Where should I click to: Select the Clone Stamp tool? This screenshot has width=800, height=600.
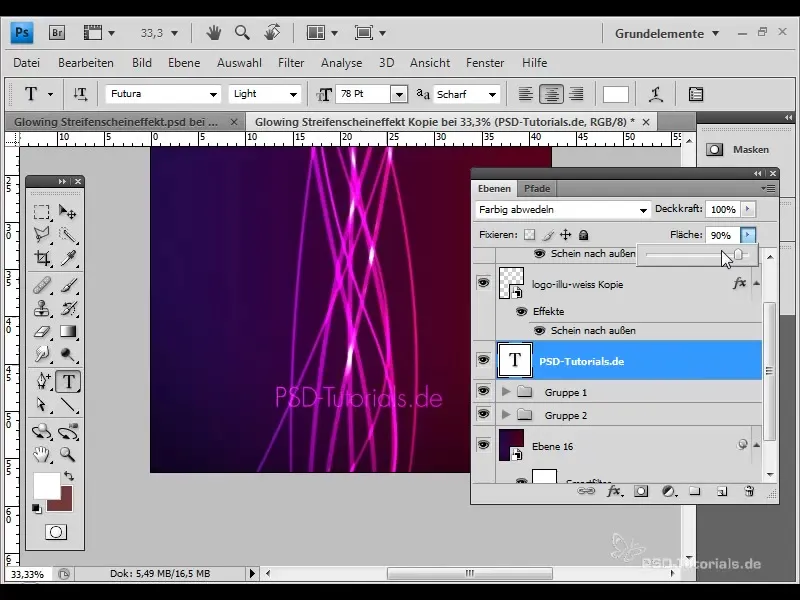(x=42, y=308)
